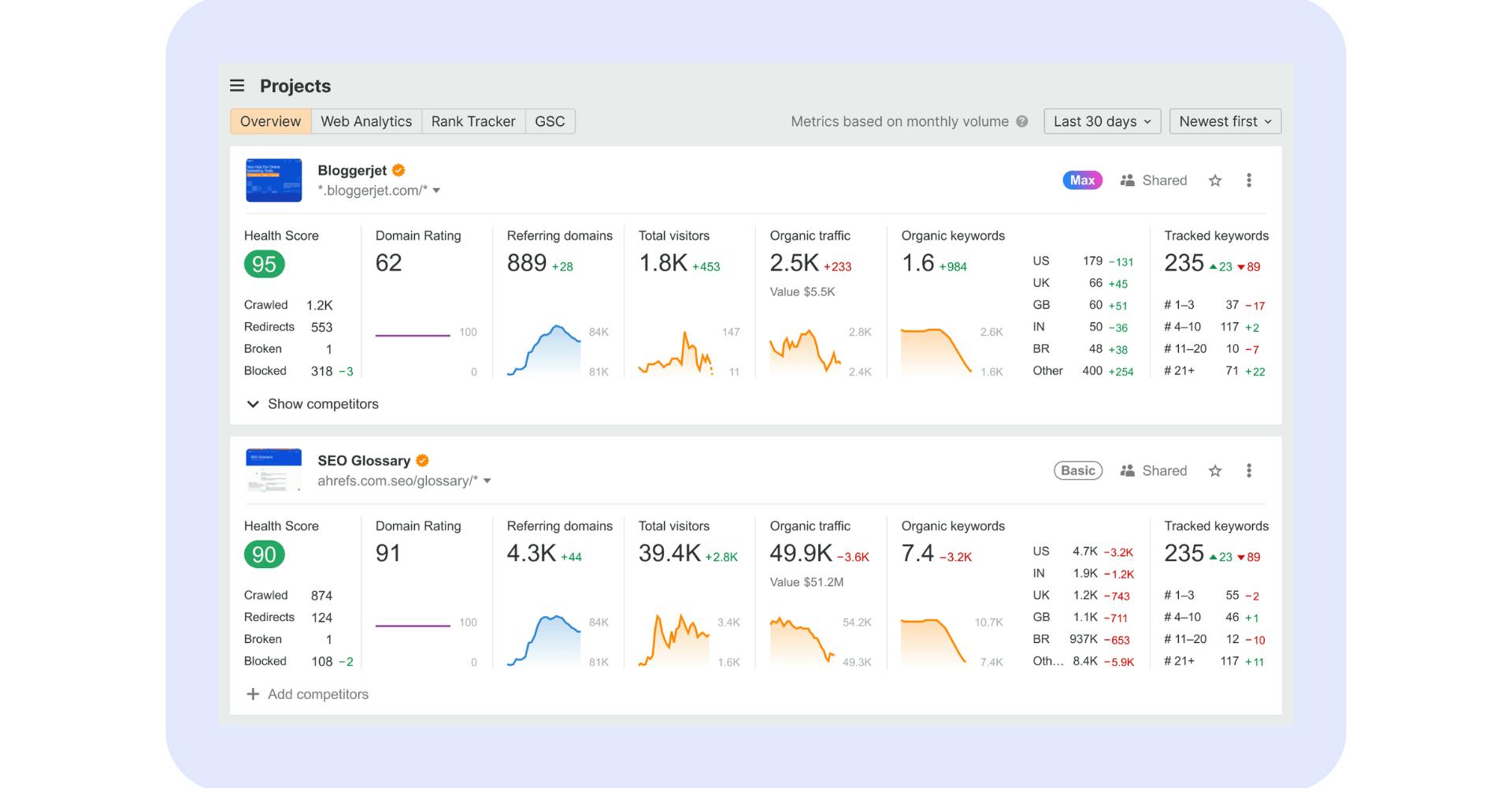Expand Show competitors section
Screen dimensions: 1512x788
(x=313, y=404)
